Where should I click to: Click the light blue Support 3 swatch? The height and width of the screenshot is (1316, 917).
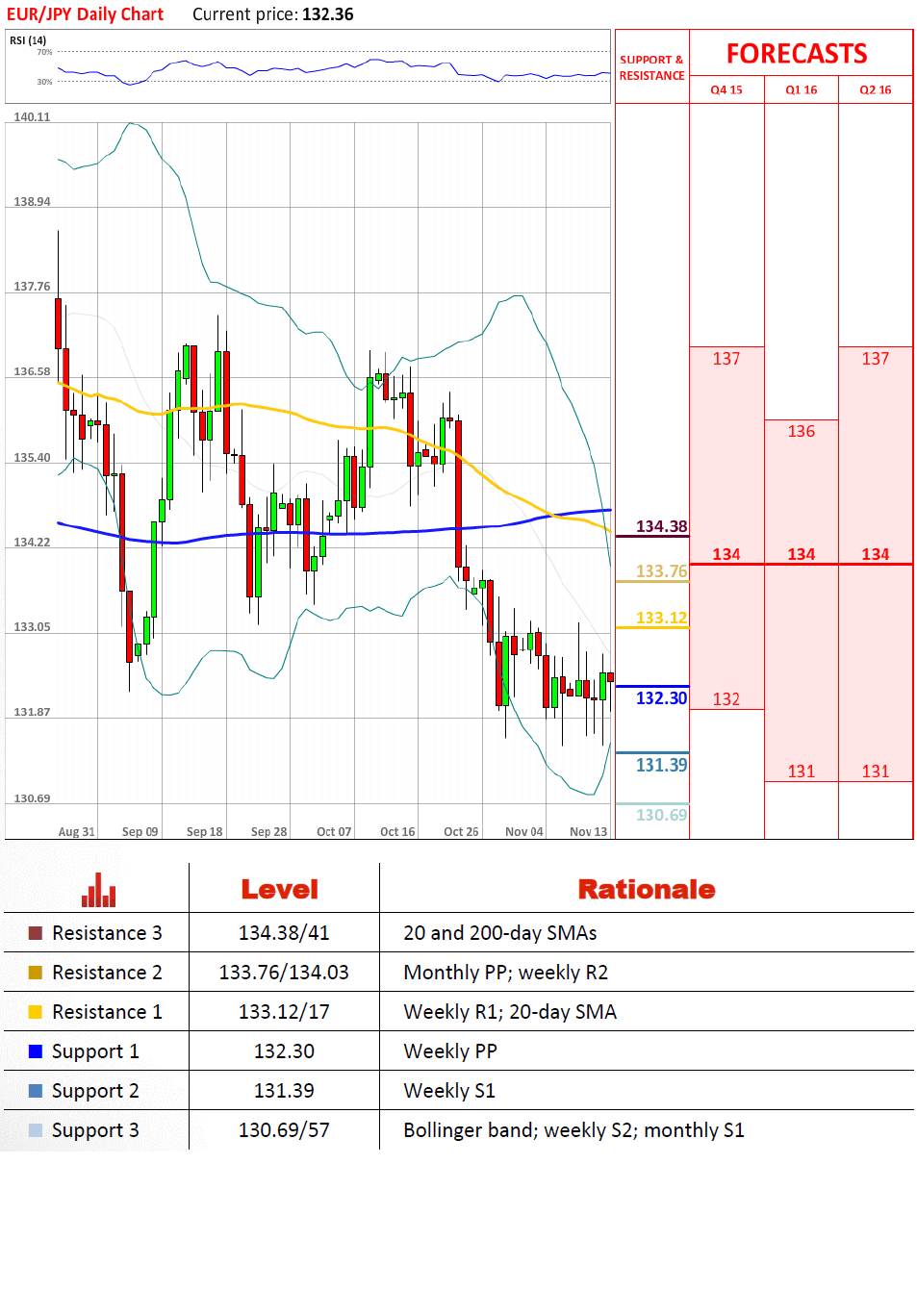[x=36, y=1130]
